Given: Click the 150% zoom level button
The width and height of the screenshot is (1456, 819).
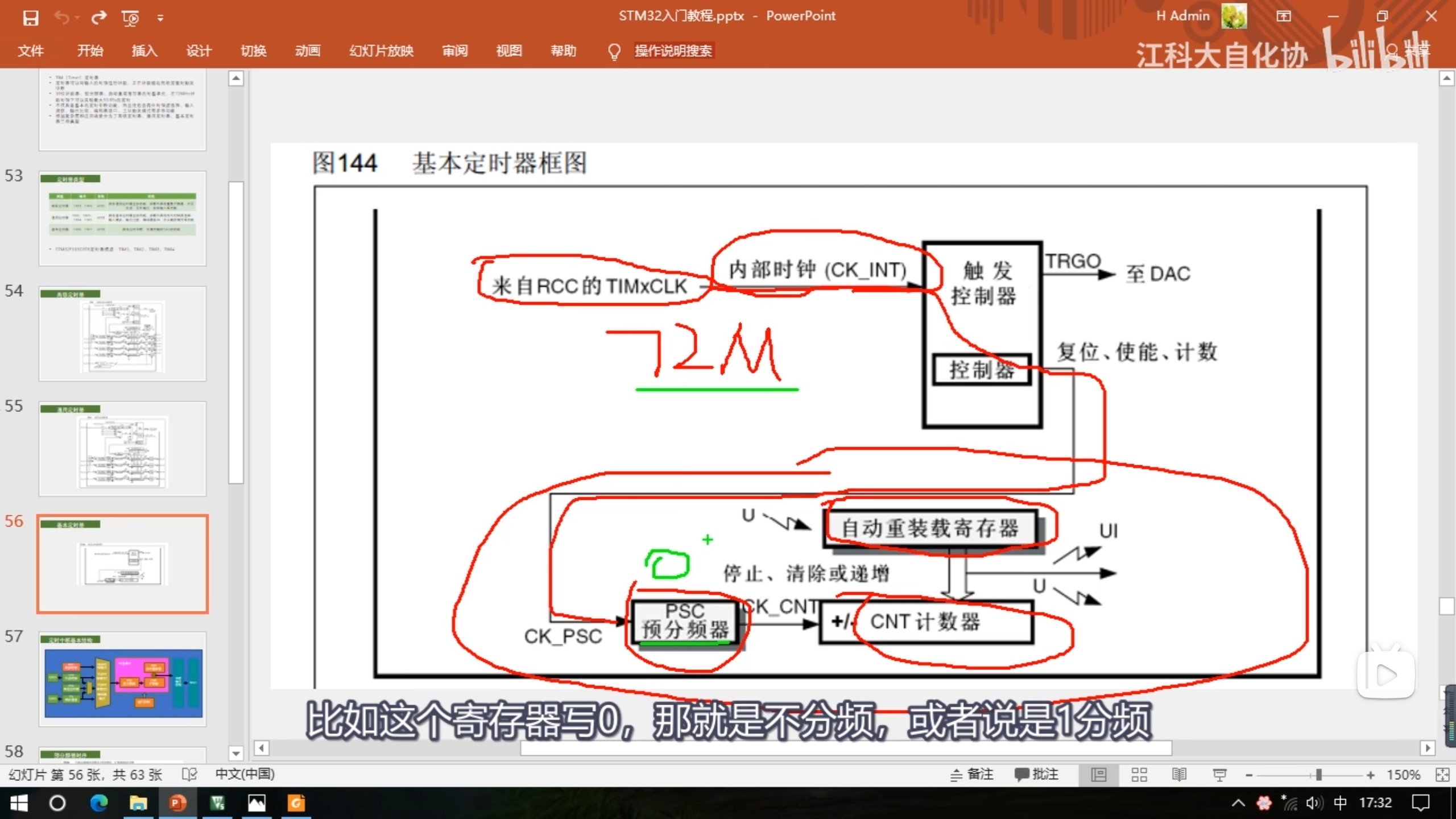Looking at the screenshot, I should pos(1403,775).
